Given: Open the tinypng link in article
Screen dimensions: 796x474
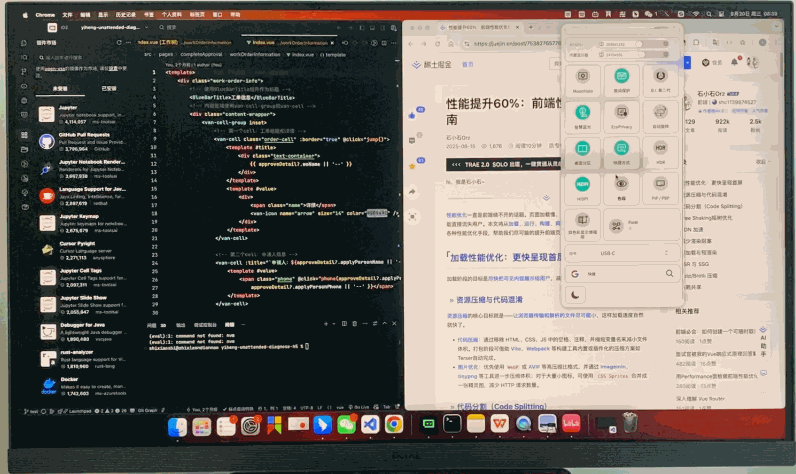Looking at the screenshot, I should click(x=467, y=376).
